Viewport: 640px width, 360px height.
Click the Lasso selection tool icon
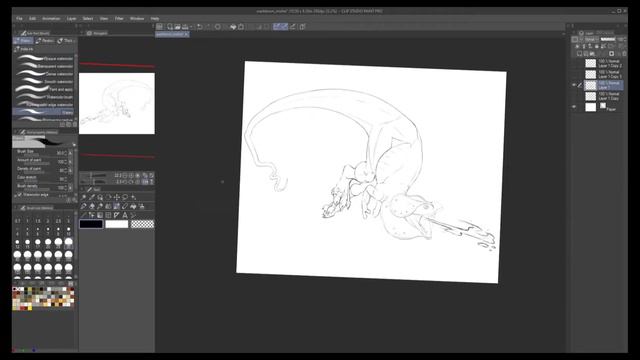click(x=125, y=197)
